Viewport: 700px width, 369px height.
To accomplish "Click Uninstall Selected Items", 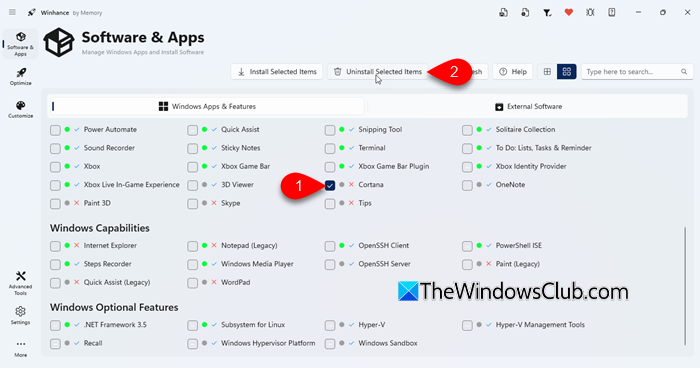I will click(378, 71).
